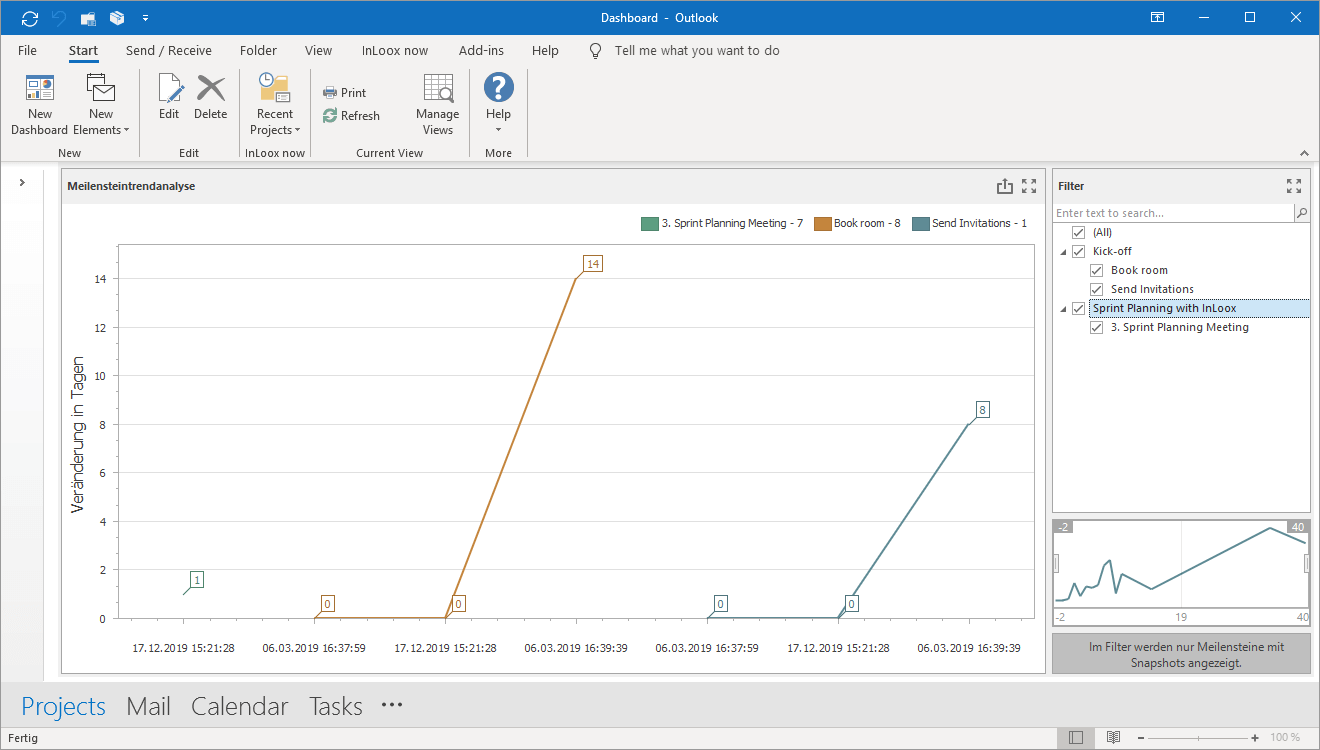Click the 14 data label on chart

pos(593,264)
